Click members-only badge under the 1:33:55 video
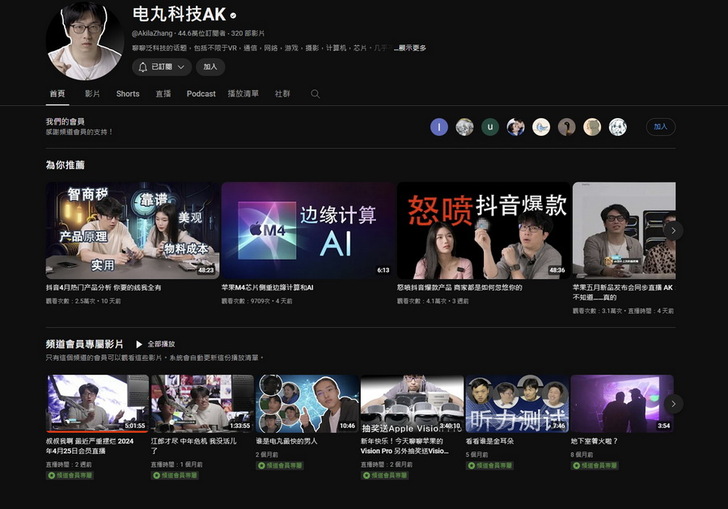Viewport: 728px width, 509px height. [175, 475]
